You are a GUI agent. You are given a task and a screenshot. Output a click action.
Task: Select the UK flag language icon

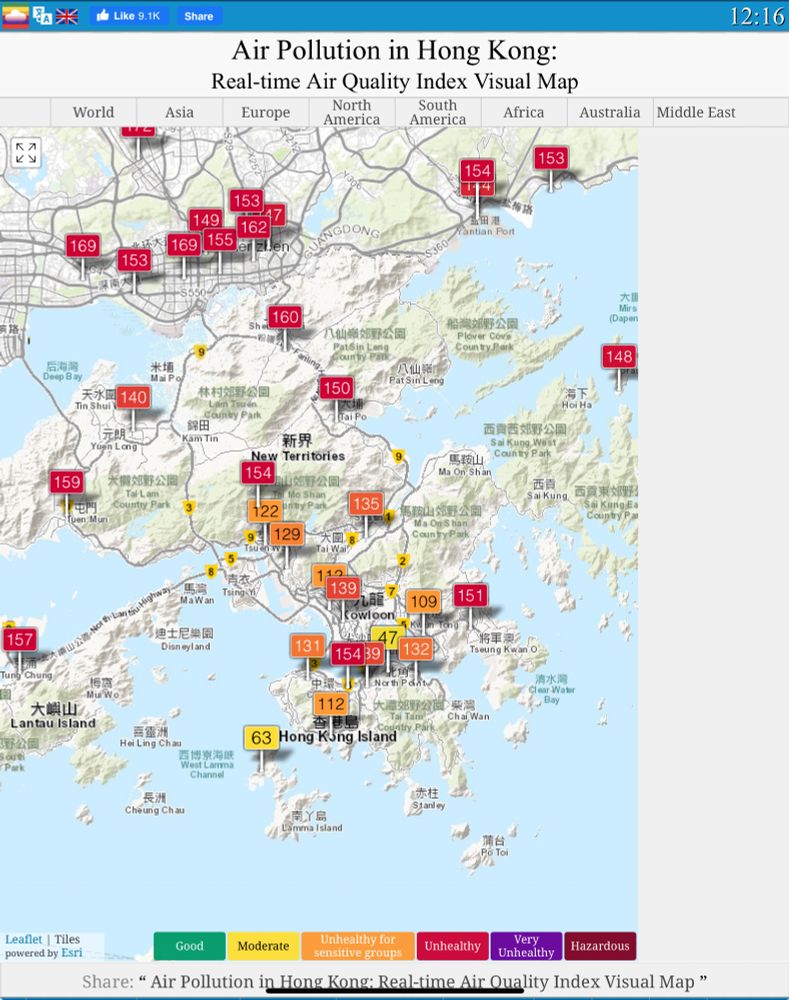point(66,17)
